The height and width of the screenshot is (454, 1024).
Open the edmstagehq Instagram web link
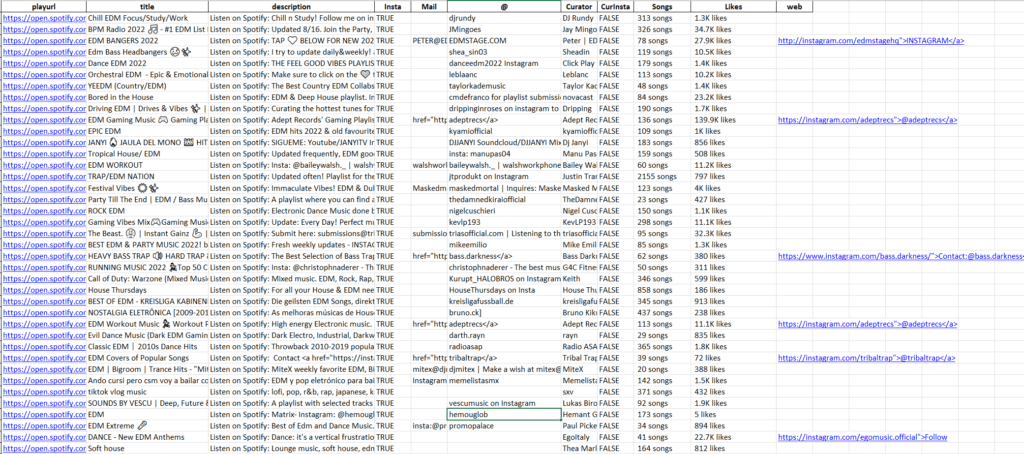[871, 41]
